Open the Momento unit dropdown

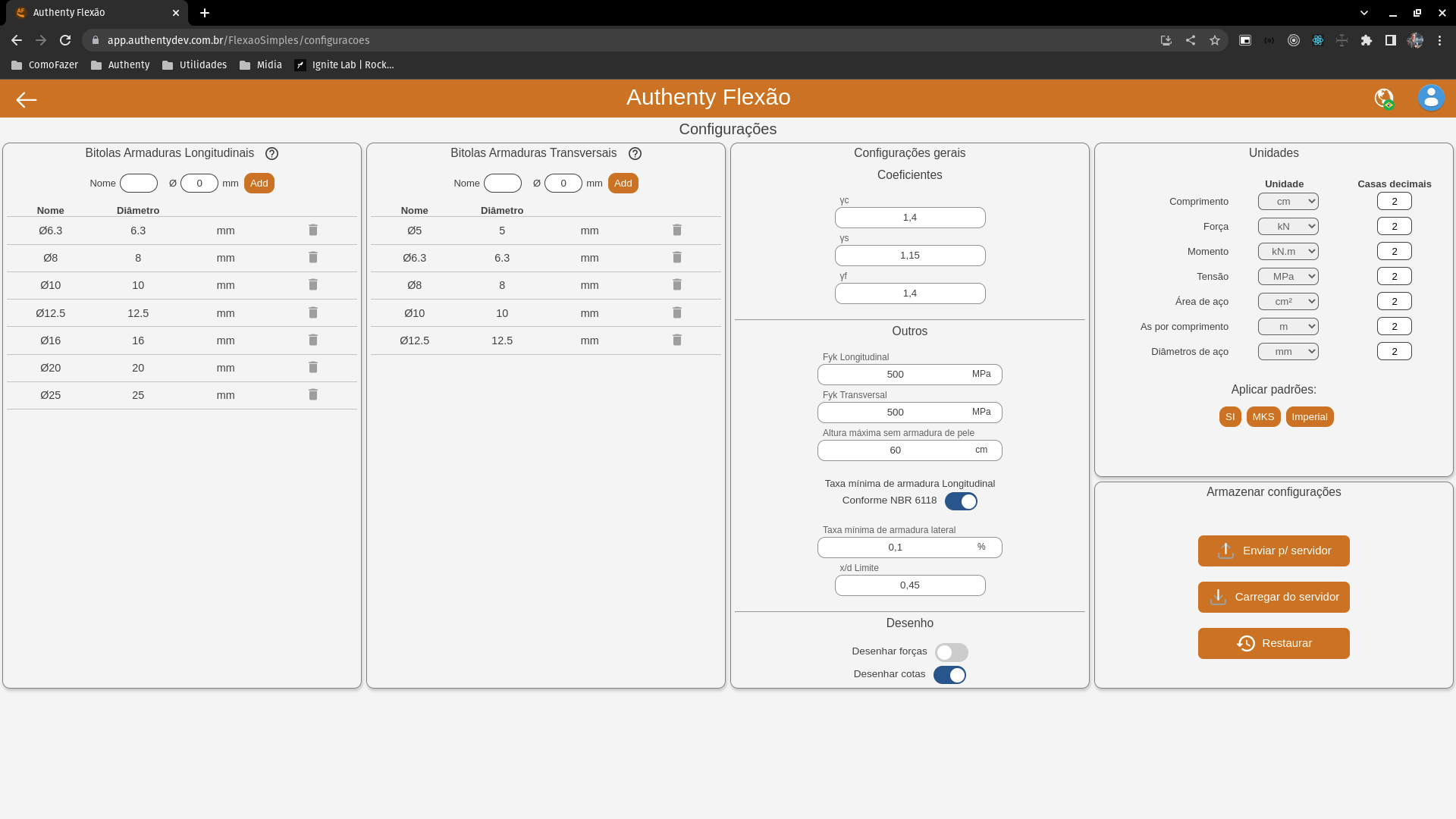[1288, 252]
